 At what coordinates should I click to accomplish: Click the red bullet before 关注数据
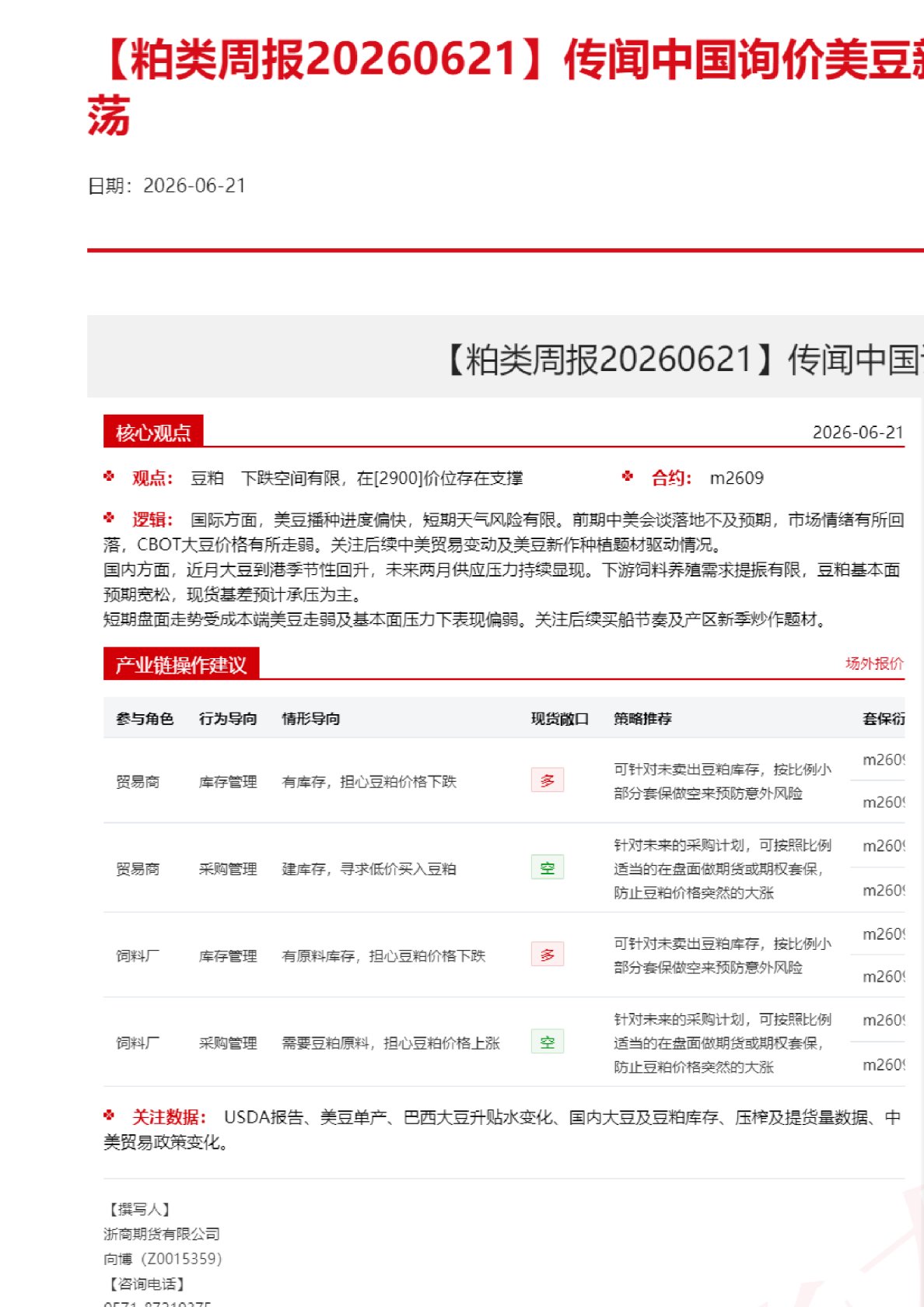[x=109, y=1116]
